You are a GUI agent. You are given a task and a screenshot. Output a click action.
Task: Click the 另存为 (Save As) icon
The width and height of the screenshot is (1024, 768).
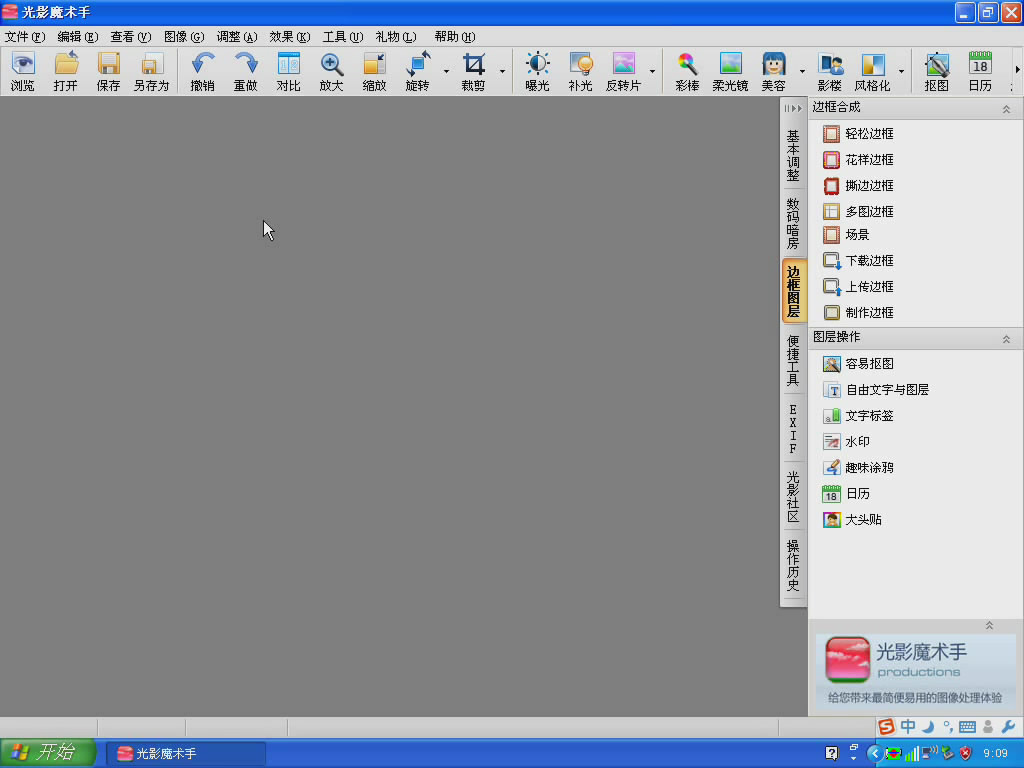152,71
